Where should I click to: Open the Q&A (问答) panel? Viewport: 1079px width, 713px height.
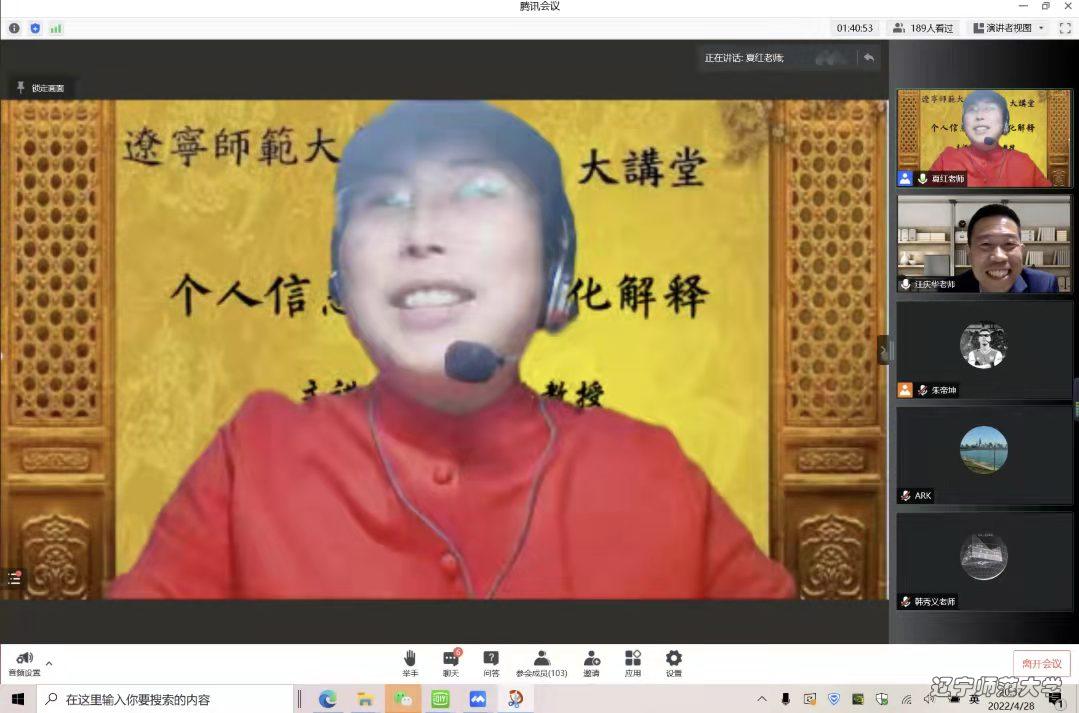pyautogui.click(x=491, y=661)
